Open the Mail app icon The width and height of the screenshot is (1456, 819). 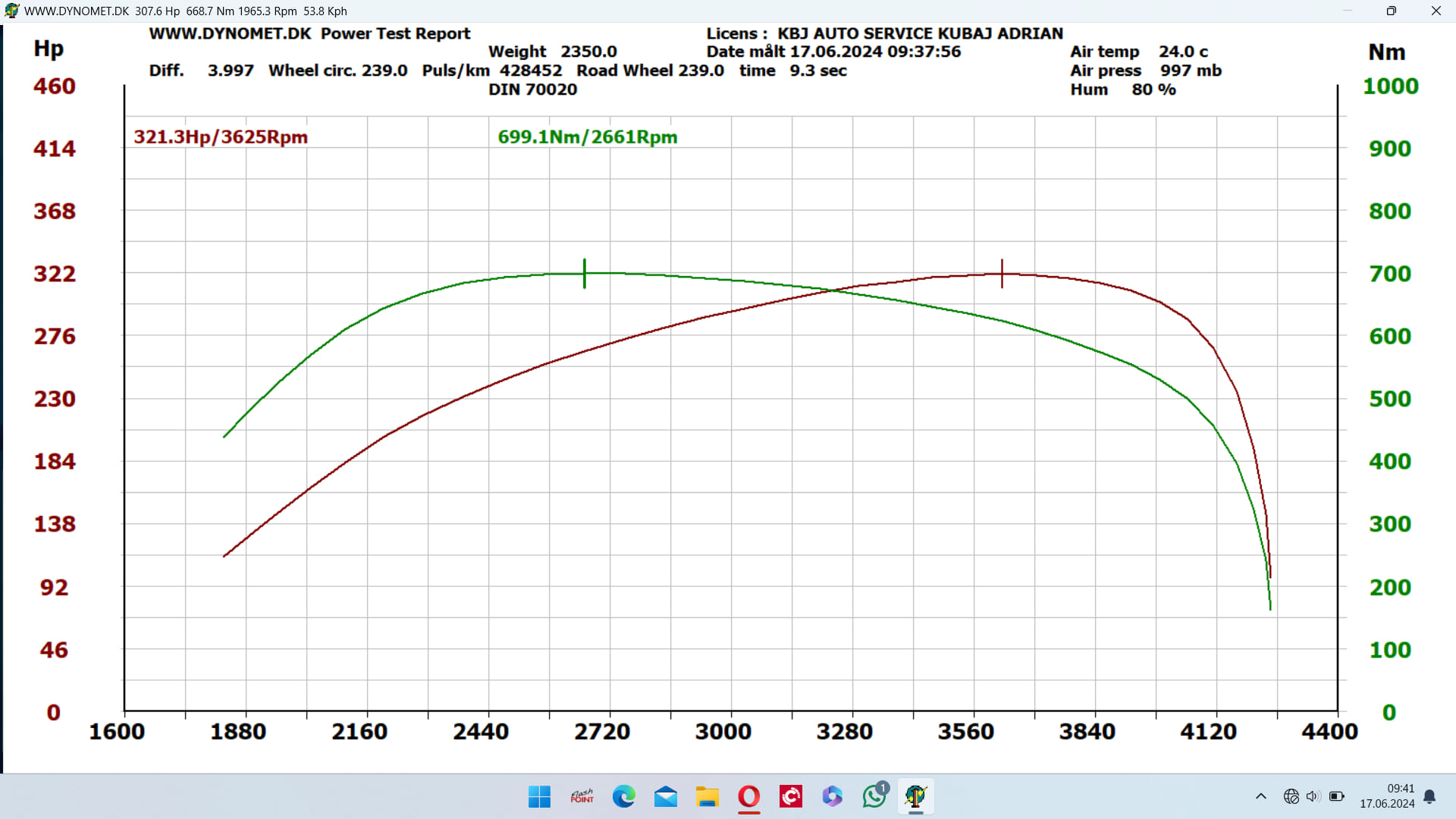click(665, 796)
